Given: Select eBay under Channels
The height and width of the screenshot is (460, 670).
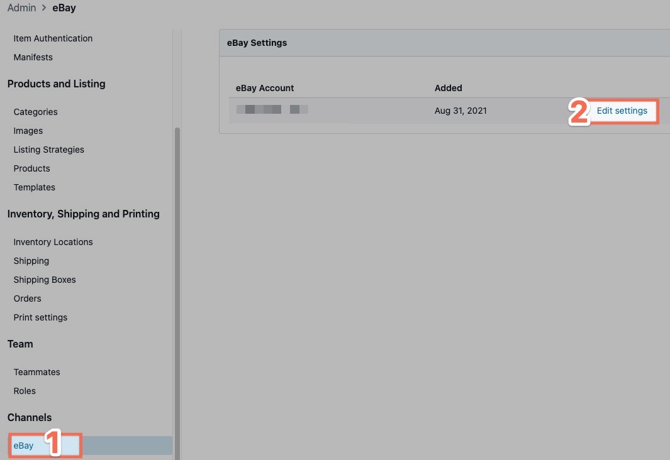Looking at the screenshot, I should (24, 445).
